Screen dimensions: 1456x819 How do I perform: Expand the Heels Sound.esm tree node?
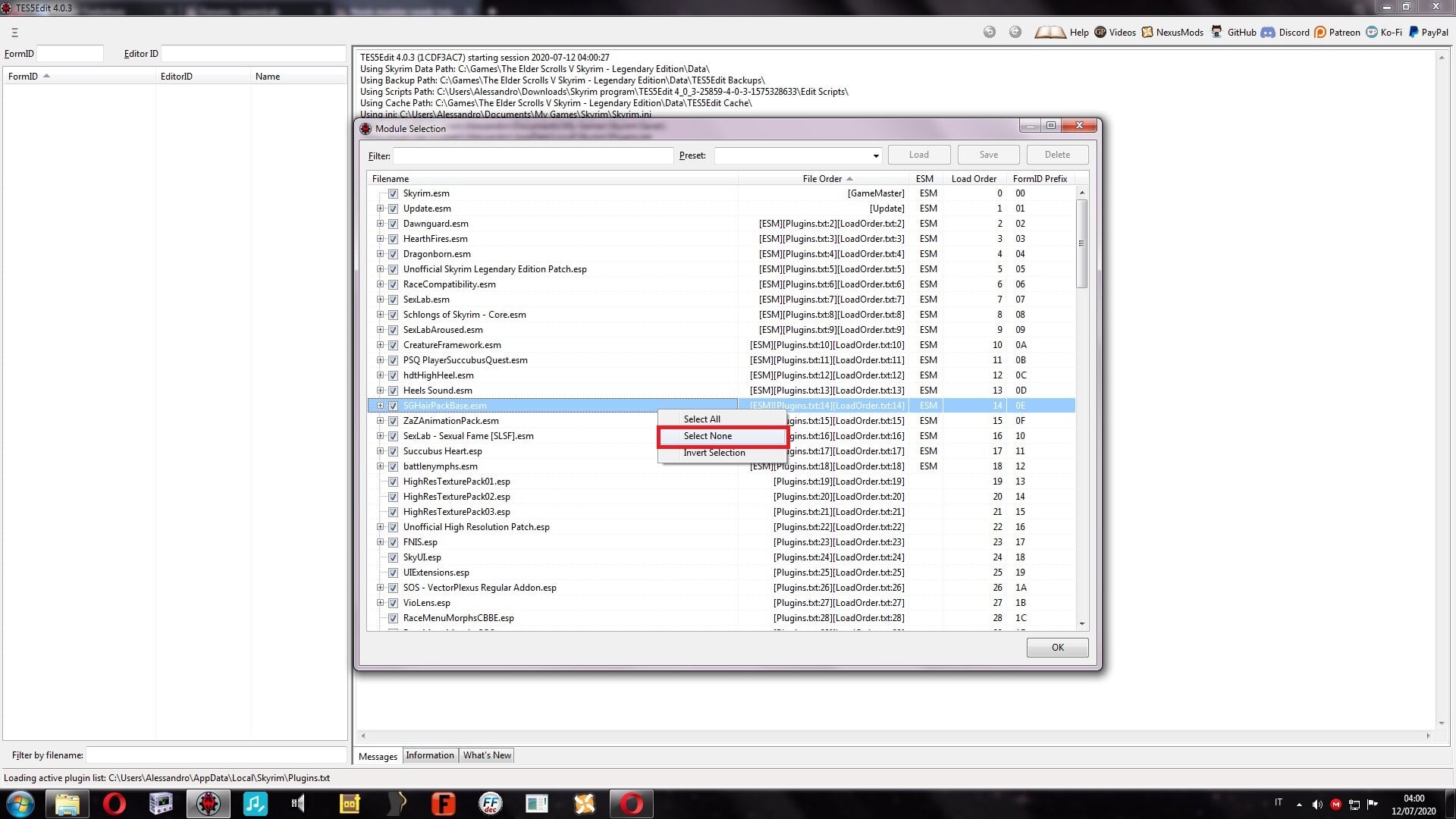(380, 391)
